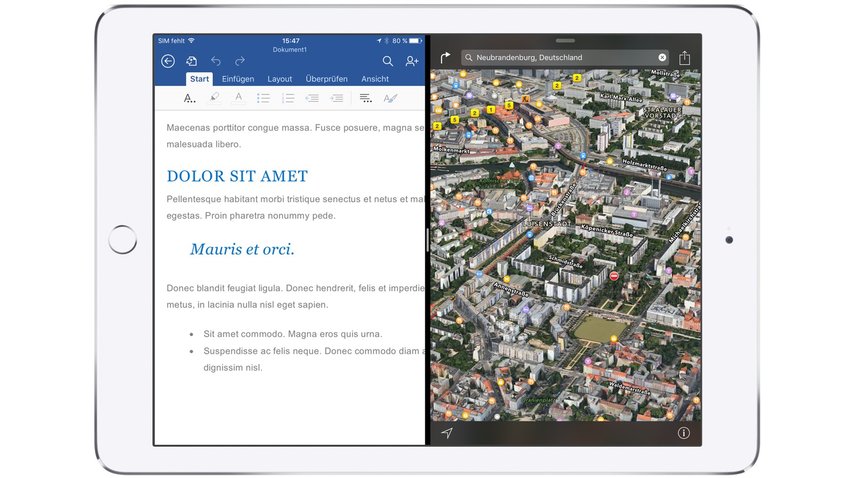Tap the paragraph starting Donec blandit feugiat
Image resolution: width=850 pixels, height=478 pixels.
tap(295, 296)
